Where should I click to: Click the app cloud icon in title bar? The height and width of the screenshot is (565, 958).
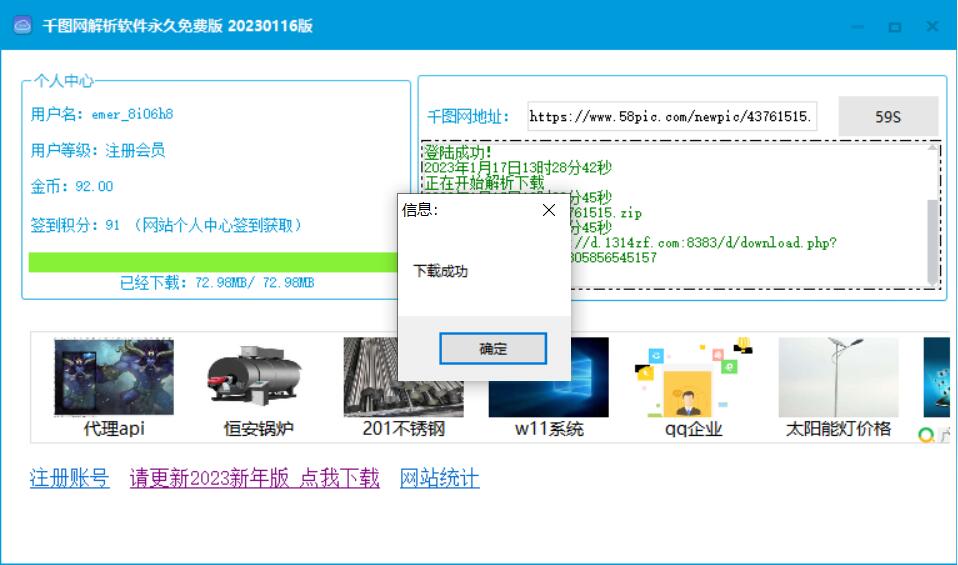pyautogui.click(x=23, y=26)
